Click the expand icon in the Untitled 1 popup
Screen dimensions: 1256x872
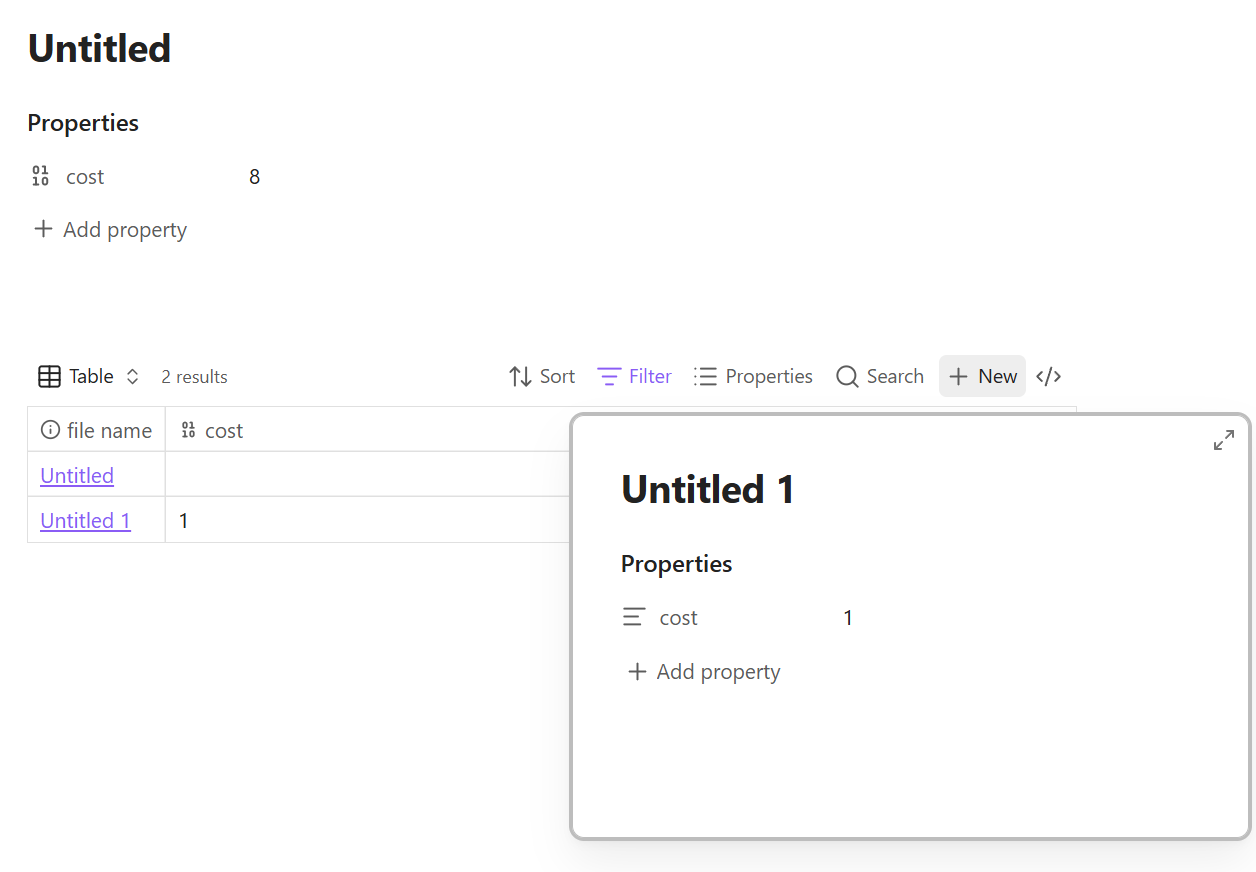point(1223,440)
